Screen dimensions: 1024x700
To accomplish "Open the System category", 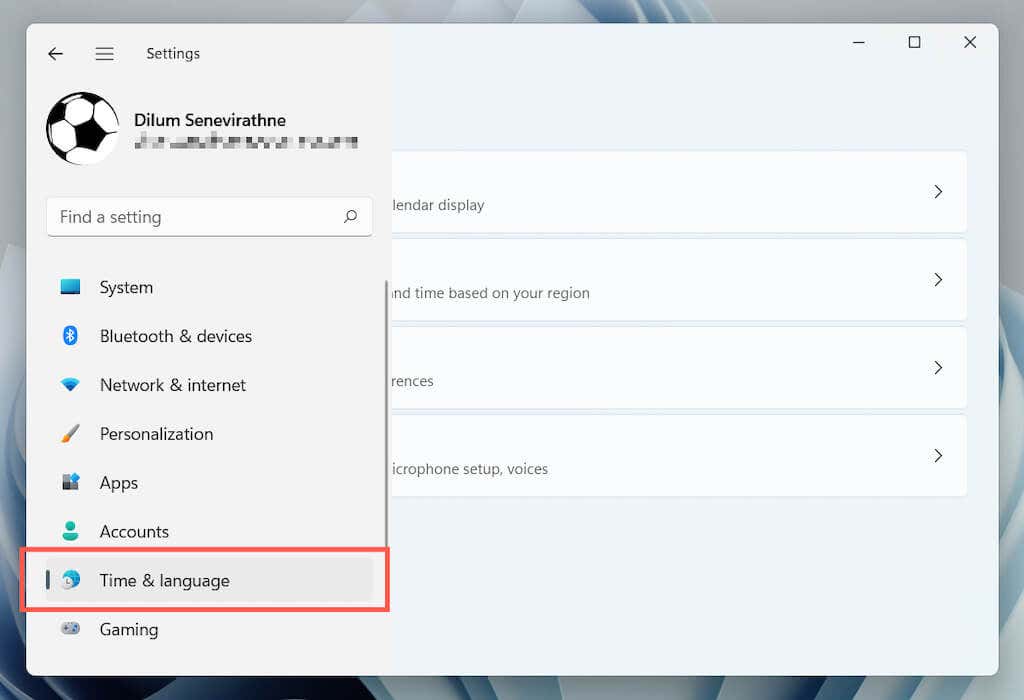I will 209,287.
